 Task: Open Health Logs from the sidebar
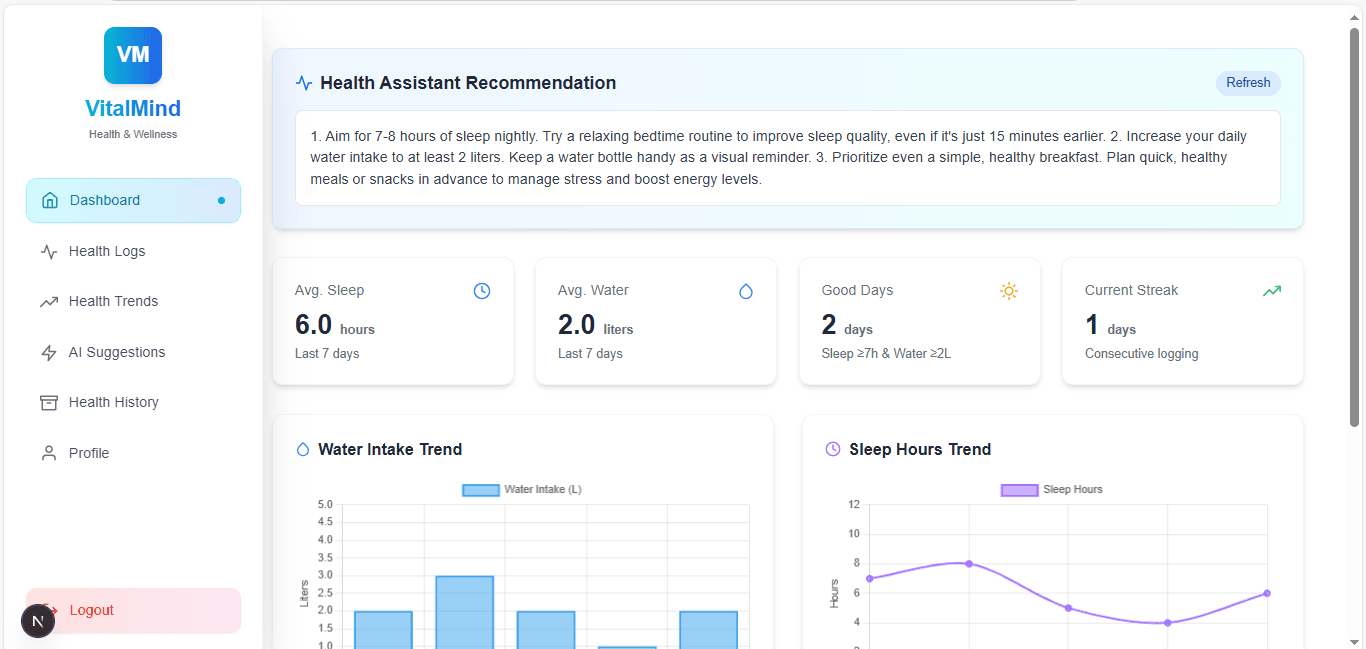107,252
